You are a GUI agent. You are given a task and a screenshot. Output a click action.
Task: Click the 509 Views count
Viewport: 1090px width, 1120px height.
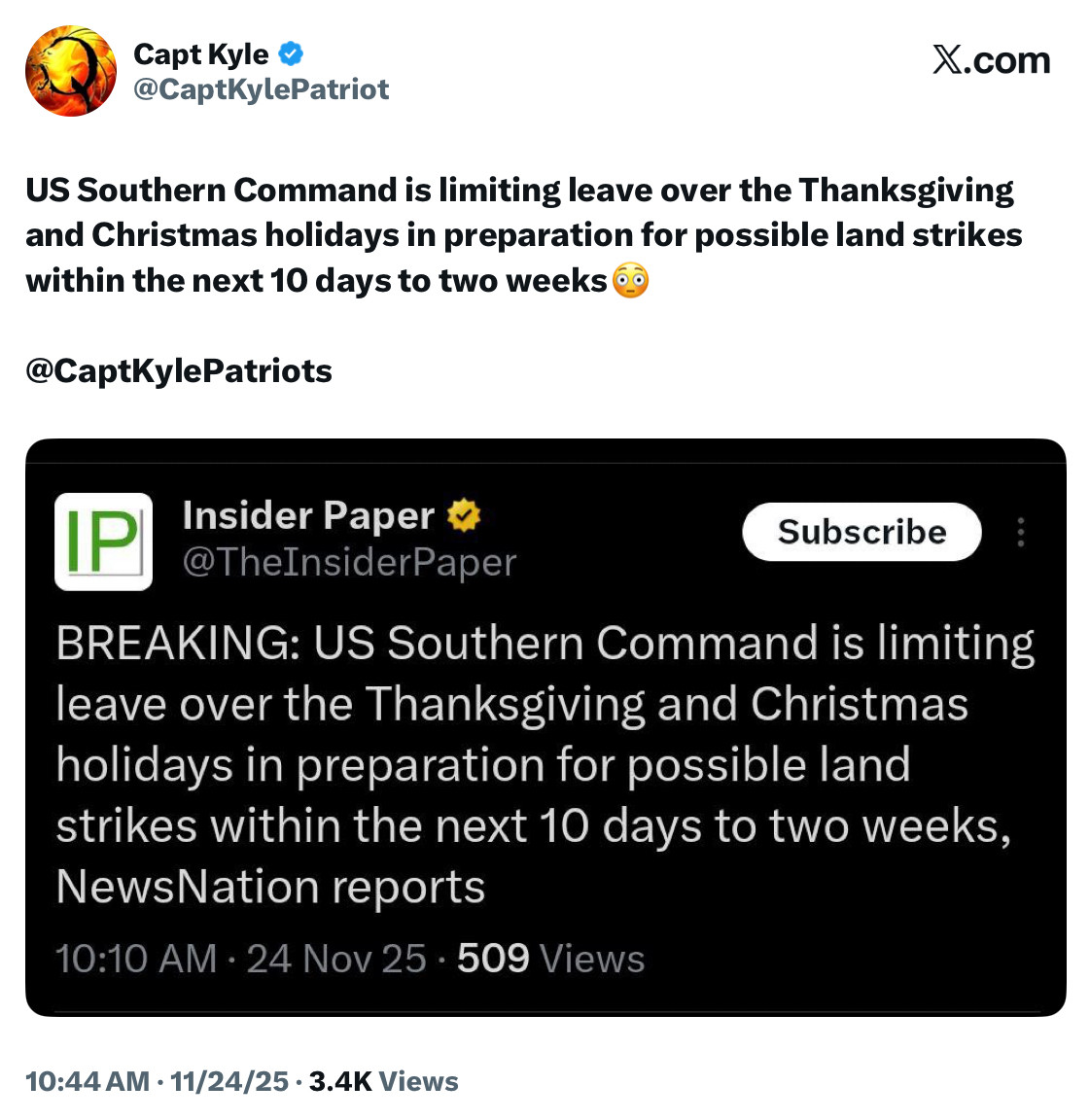pos(550,959)
